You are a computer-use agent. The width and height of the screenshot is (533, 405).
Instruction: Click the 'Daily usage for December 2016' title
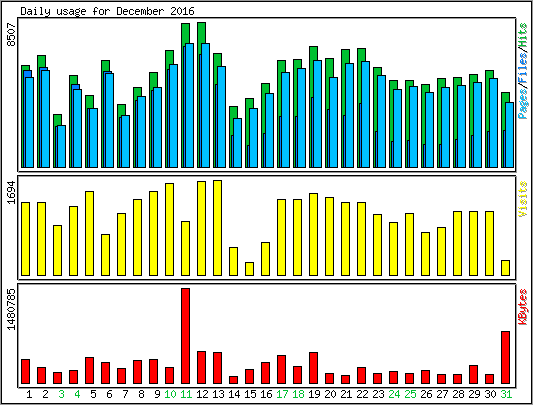coord(107,11)
